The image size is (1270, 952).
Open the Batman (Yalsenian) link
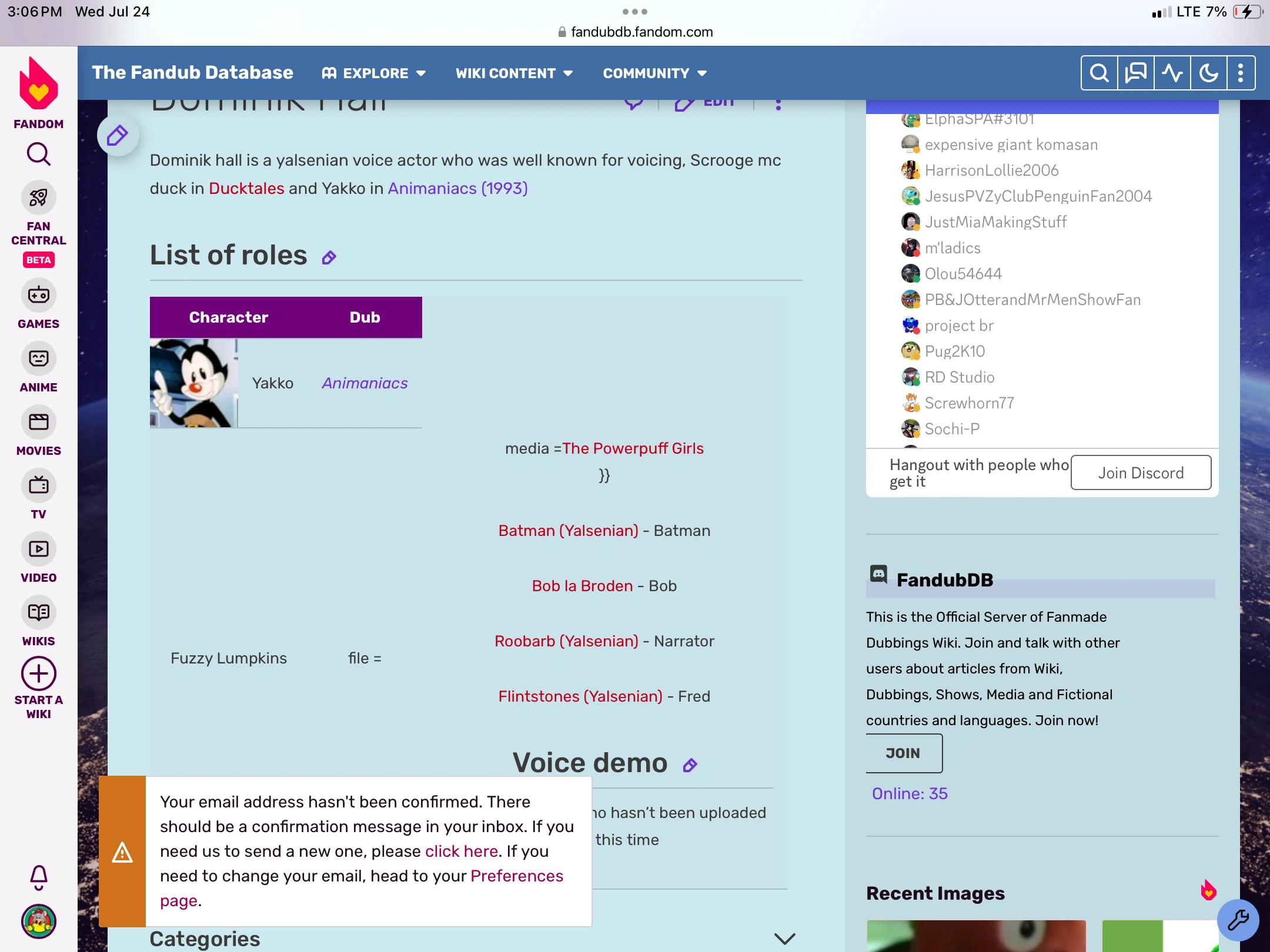(568, 531)
